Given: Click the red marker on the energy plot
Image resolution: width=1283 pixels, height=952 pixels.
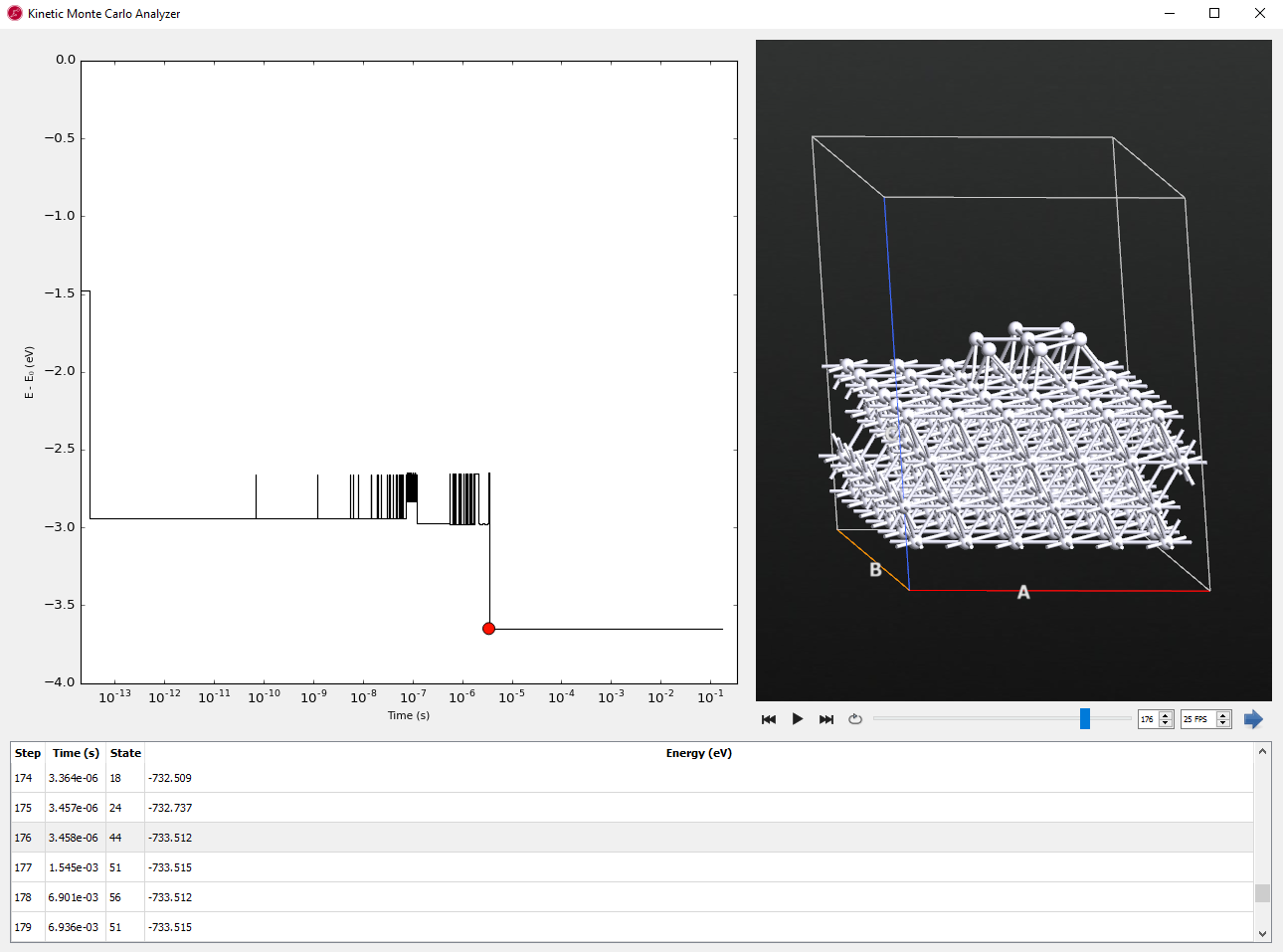Looking at the screenshot, I should 488,629.
